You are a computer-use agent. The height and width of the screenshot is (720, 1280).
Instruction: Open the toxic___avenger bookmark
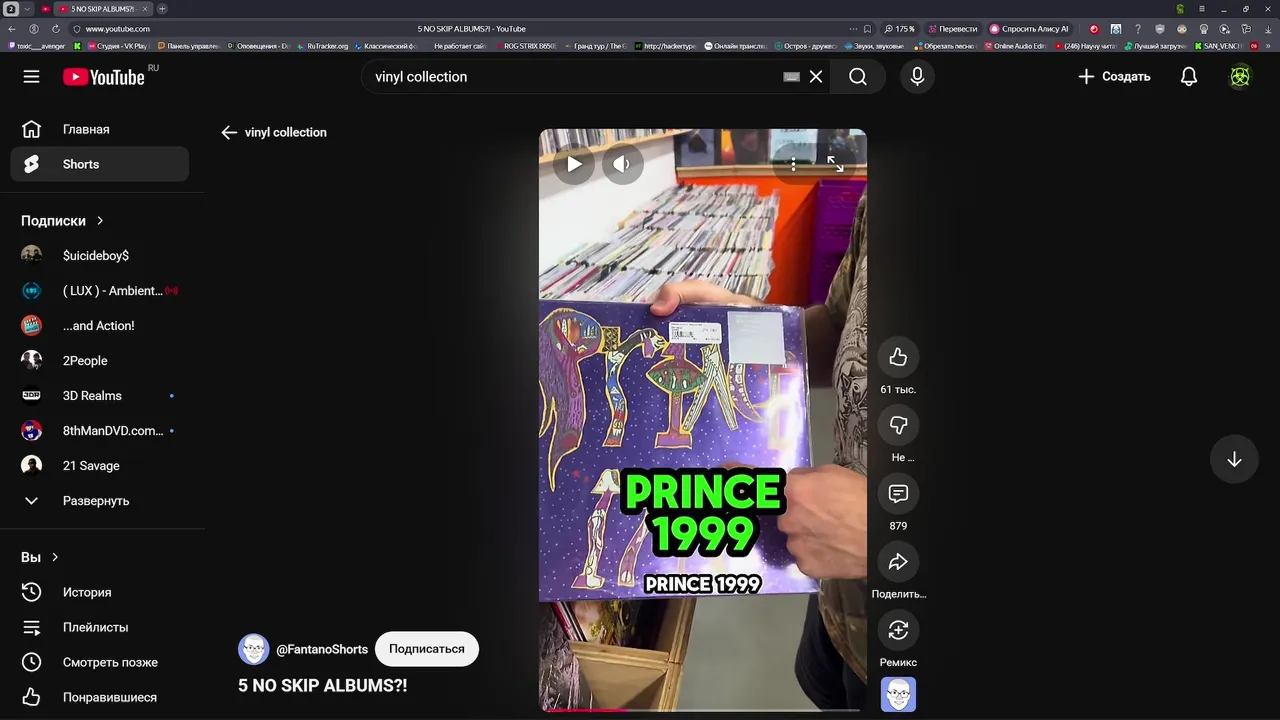point(36,46)
